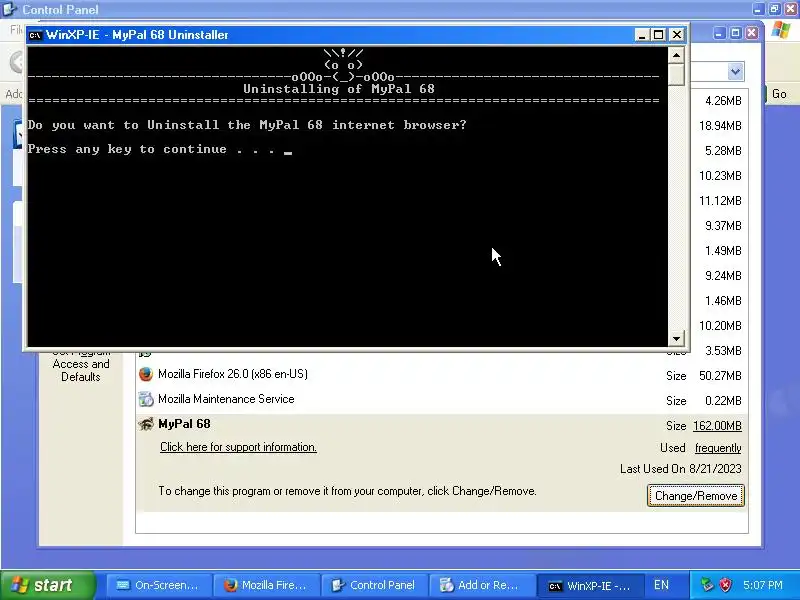Click the 162.00MB size link
This screenshot has height=600, width=800.
click(717, 426)
